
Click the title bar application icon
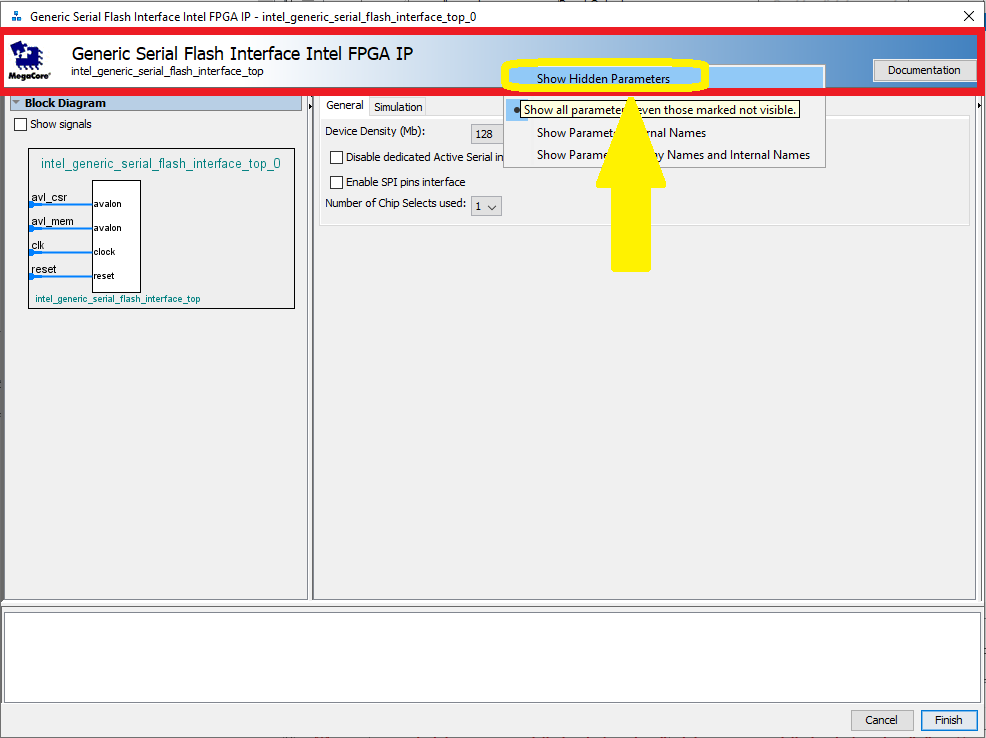[16, 16]
